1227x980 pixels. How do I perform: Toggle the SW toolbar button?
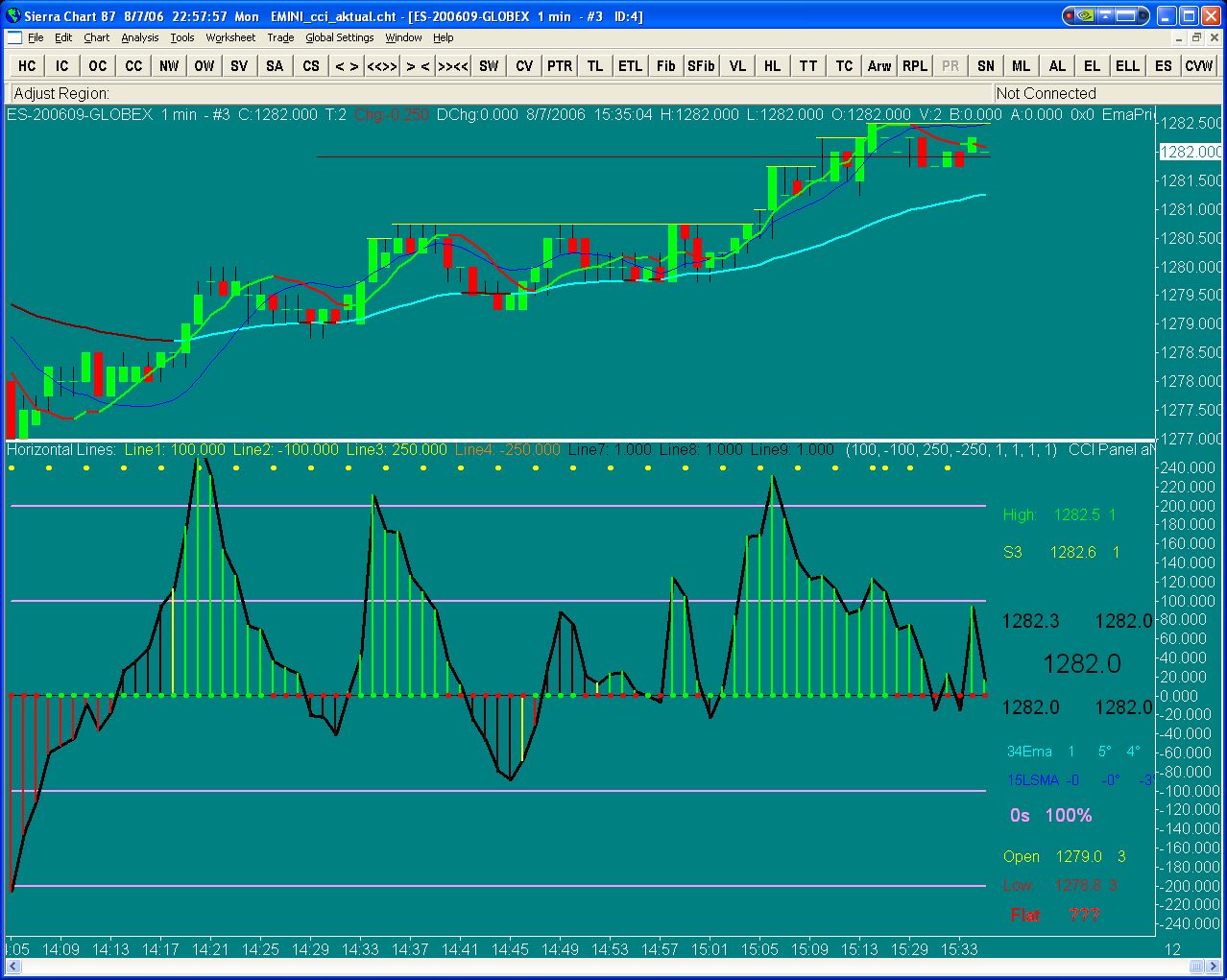(x=489, y=65)
